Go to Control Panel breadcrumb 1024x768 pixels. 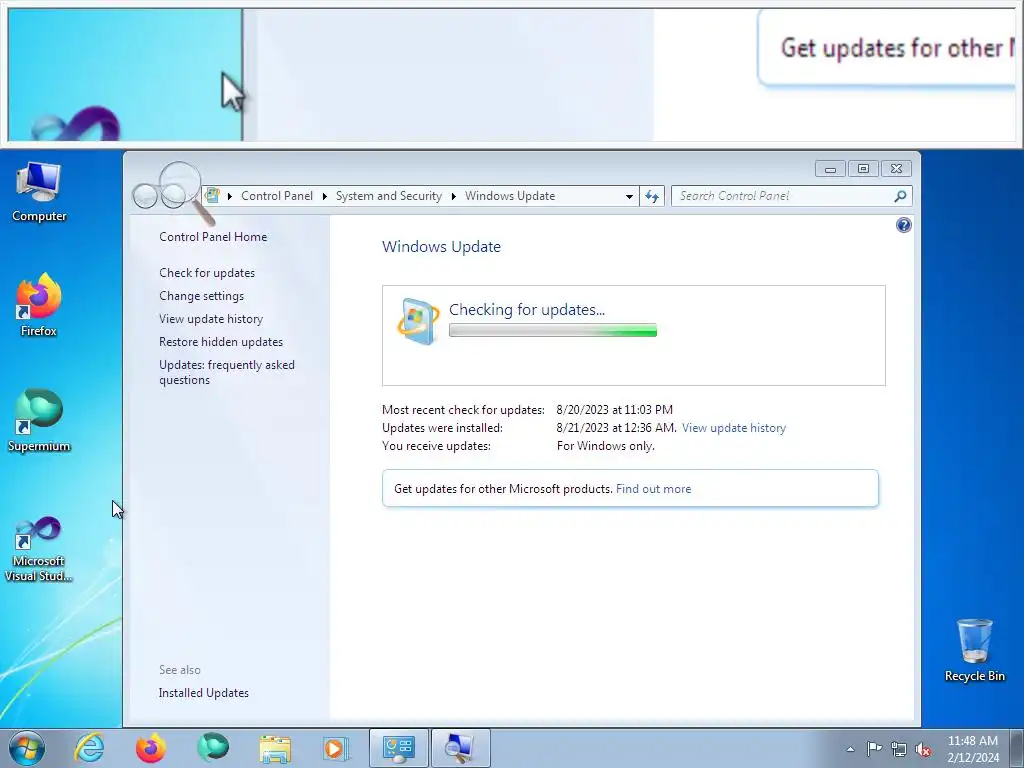pyautogui.click(x=277, y=196)
